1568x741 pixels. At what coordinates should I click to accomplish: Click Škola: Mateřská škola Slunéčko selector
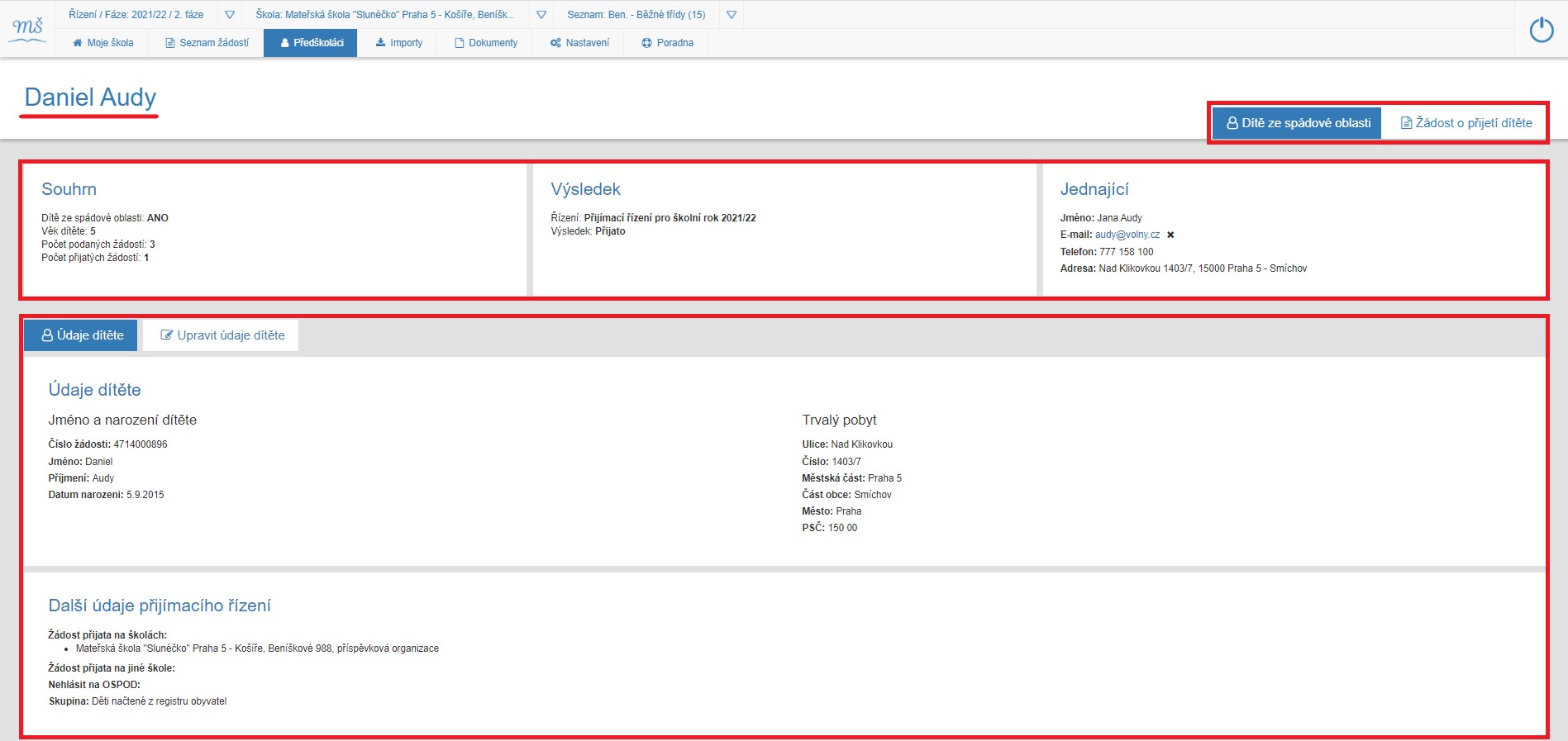385,15
